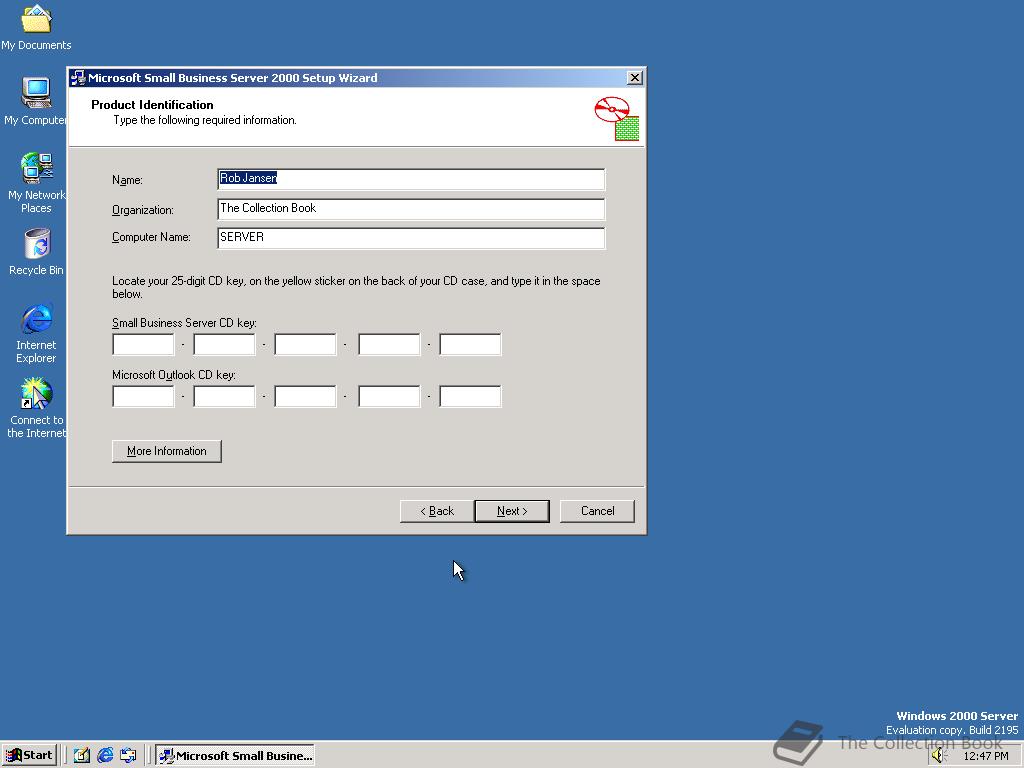Close the Setup Wizard window
The height and width of the screenshot is (768, 1024).
[x=634, y=78]
